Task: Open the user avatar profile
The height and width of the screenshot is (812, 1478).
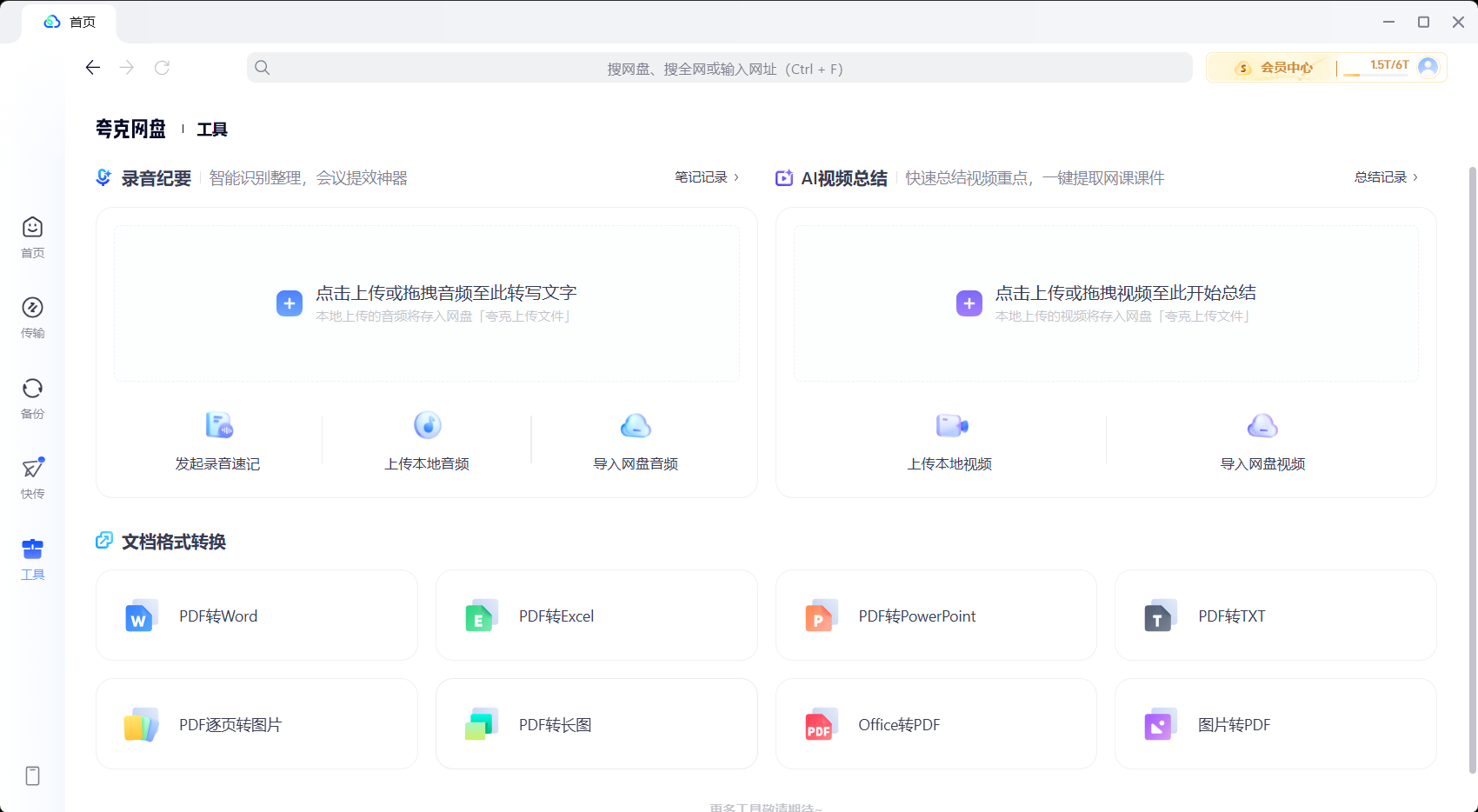Action: point(1428,67)
